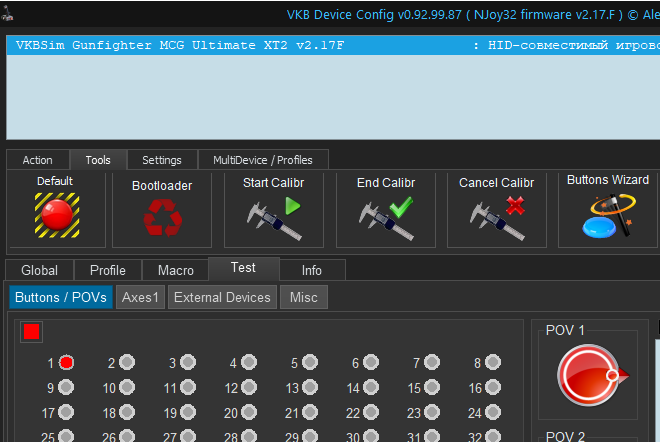This screenshot has width=660, height=442.
Task: Abort calibration with the Cancel Calibr icon
Action: click(x=498, y=218)
